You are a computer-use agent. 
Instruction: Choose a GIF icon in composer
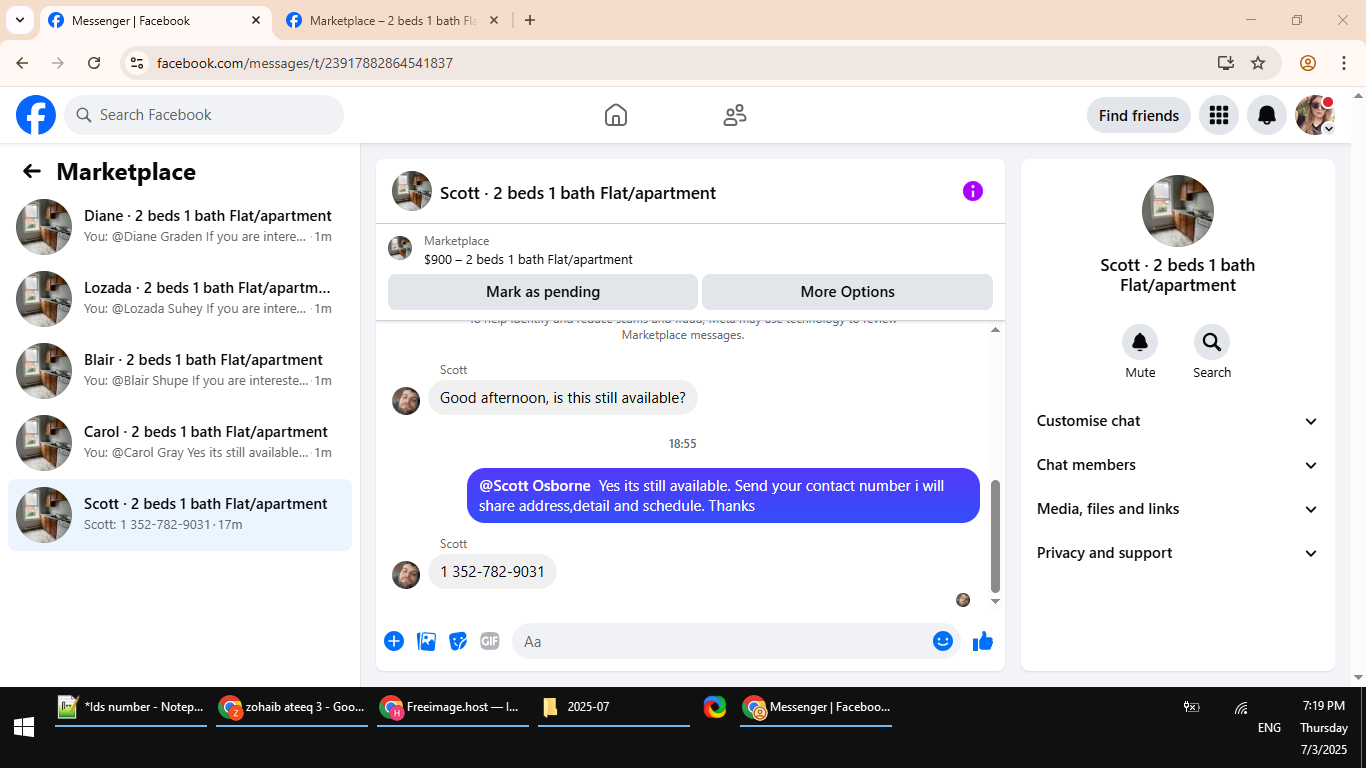(490, 641)
